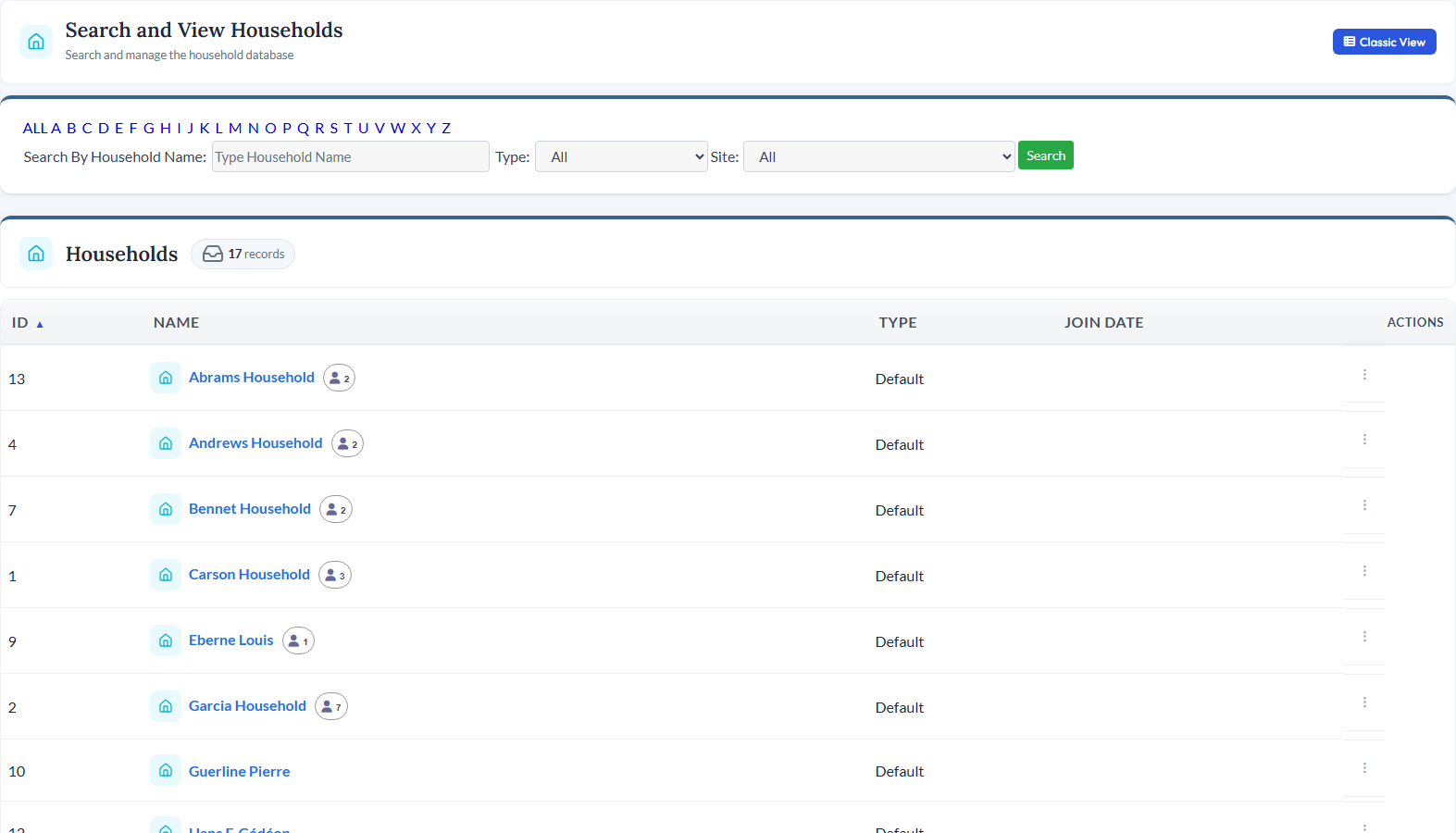1456x833 pixels.
Task: Focus the Household Name search field
Action: (351, 156)
